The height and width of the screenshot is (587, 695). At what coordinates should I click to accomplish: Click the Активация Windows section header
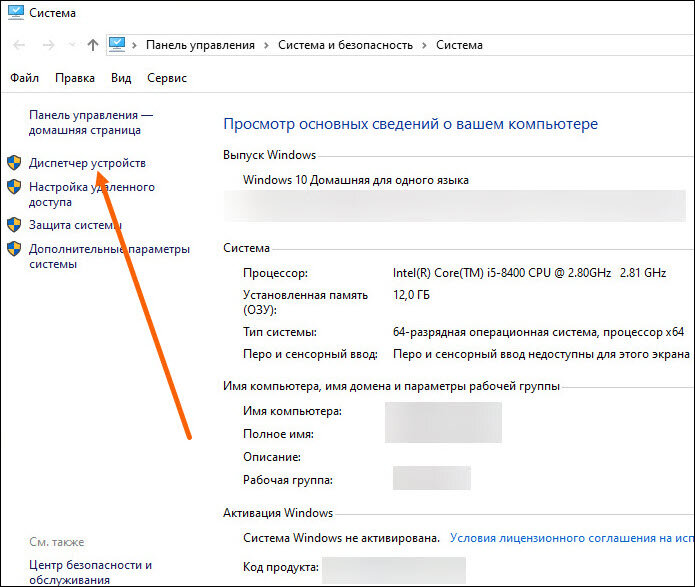click(278, 513)
